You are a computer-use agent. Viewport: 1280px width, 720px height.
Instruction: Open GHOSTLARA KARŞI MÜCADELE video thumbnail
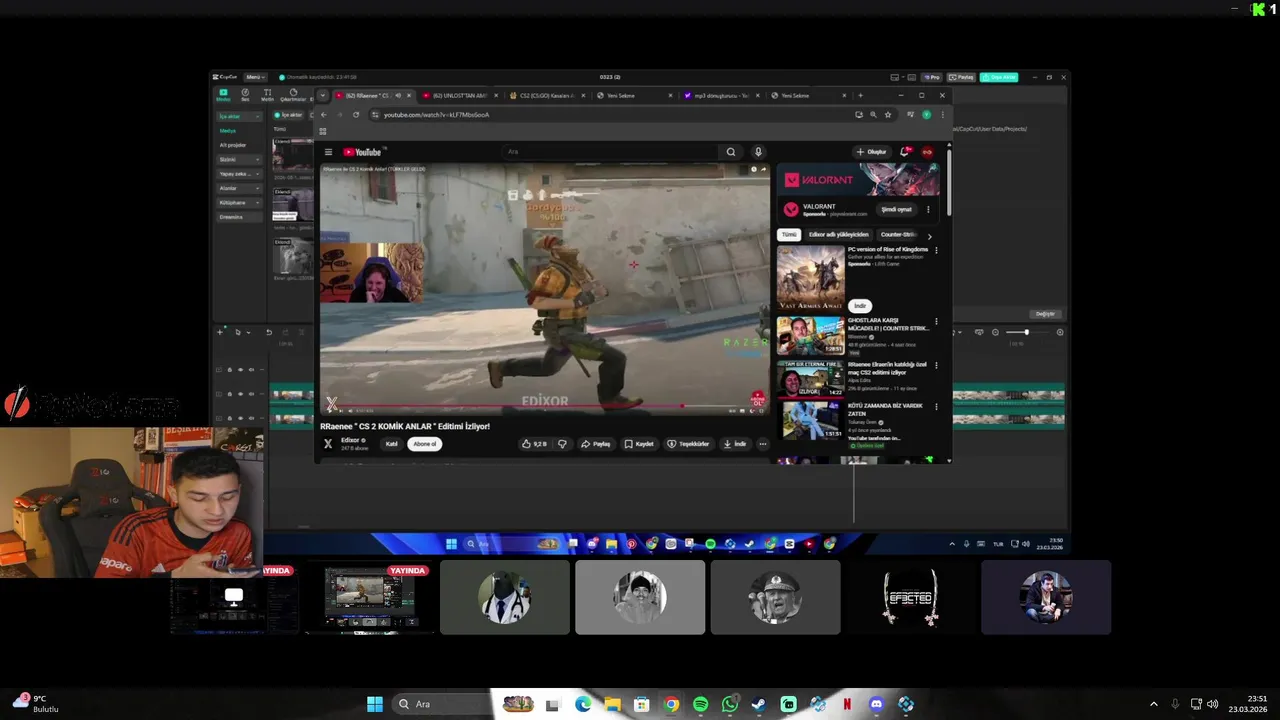(810, 336)
